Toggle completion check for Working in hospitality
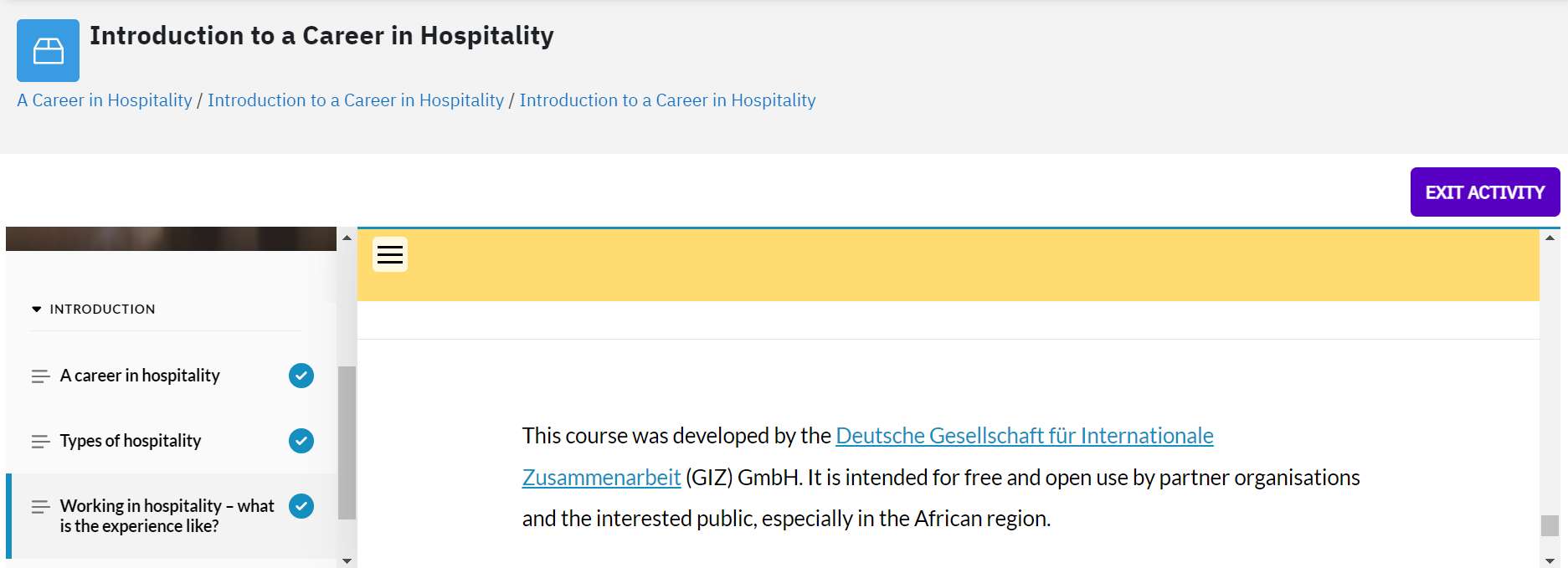 pyautogui.click(x=301, y=505)
